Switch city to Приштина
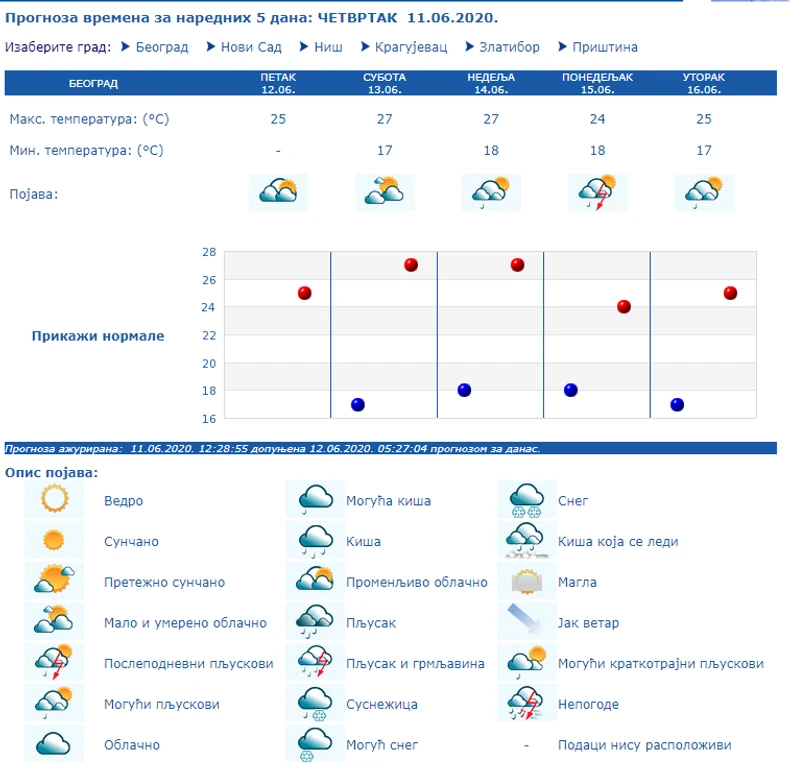The width and height of the screenshot is (790, 772). (x=604, y=47)
